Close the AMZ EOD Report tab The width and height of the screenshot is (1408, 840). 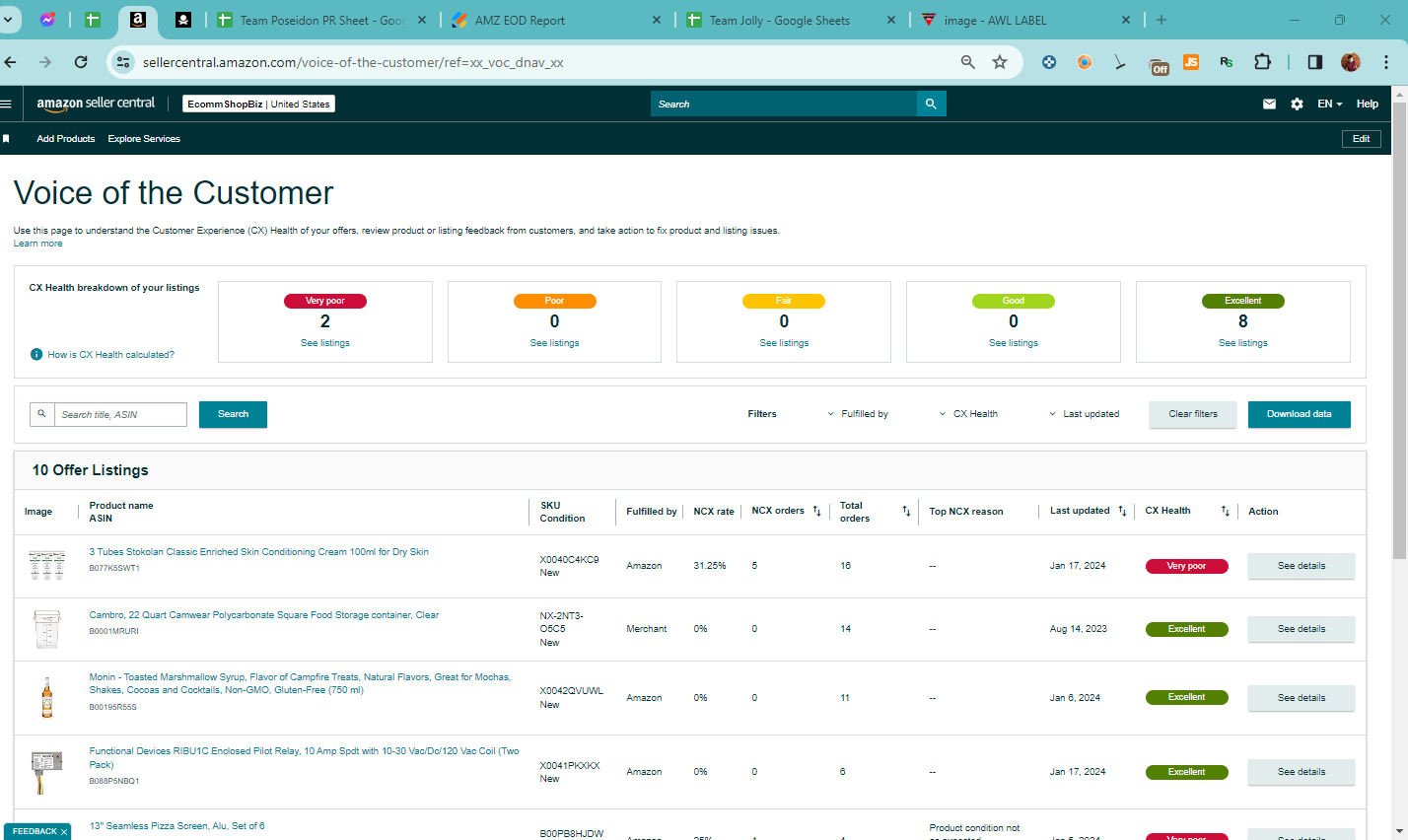click(x=658, y=20)
